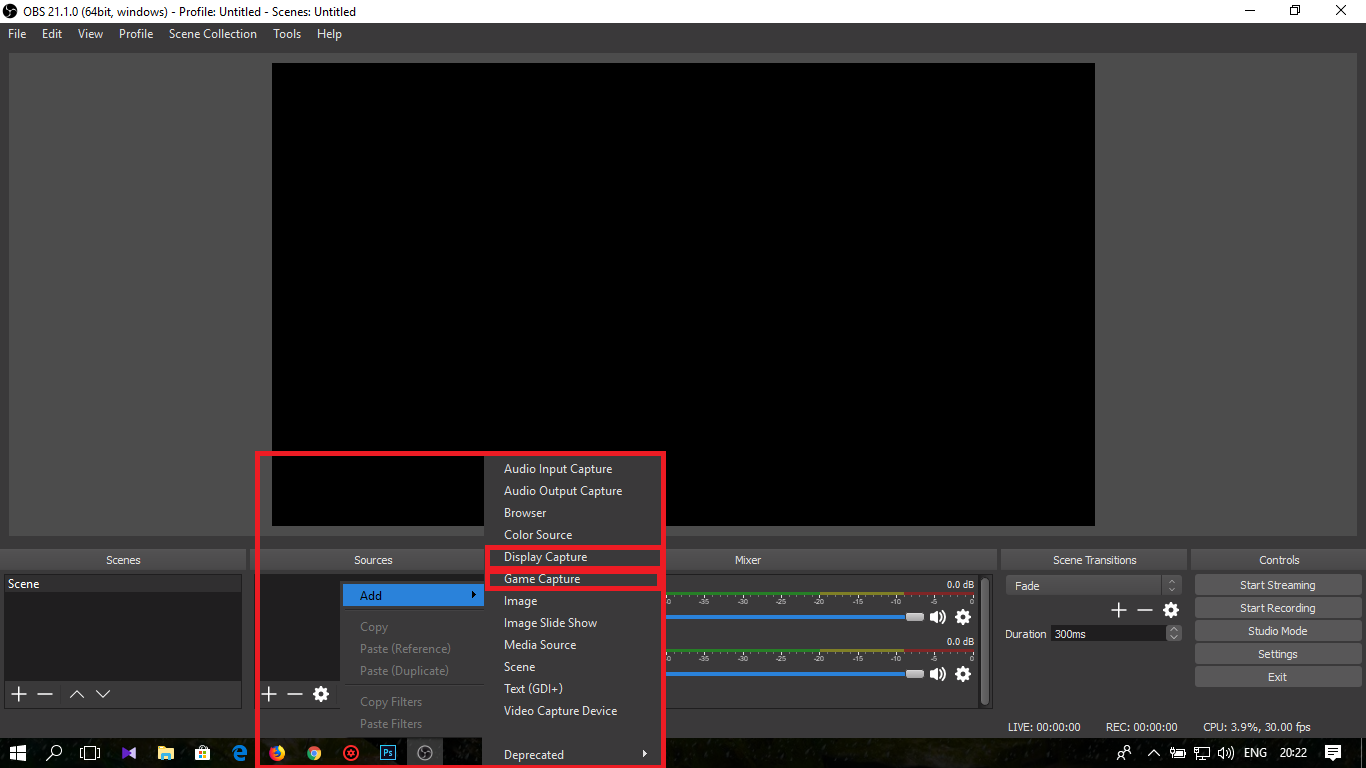Open the red gear app in taskbar
The width and height of the screenshot is (1366, 768).
click(x=351, y=753)
